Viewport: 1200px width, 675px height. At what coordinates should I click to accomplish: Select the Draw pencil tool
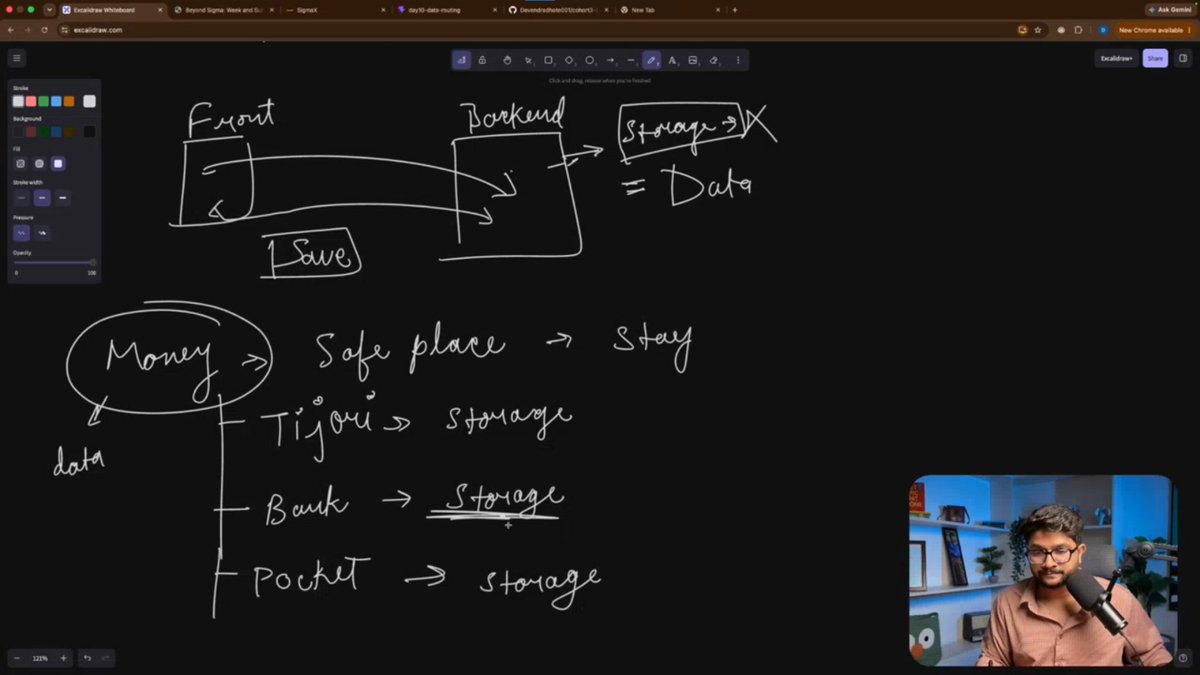point(652,60)
